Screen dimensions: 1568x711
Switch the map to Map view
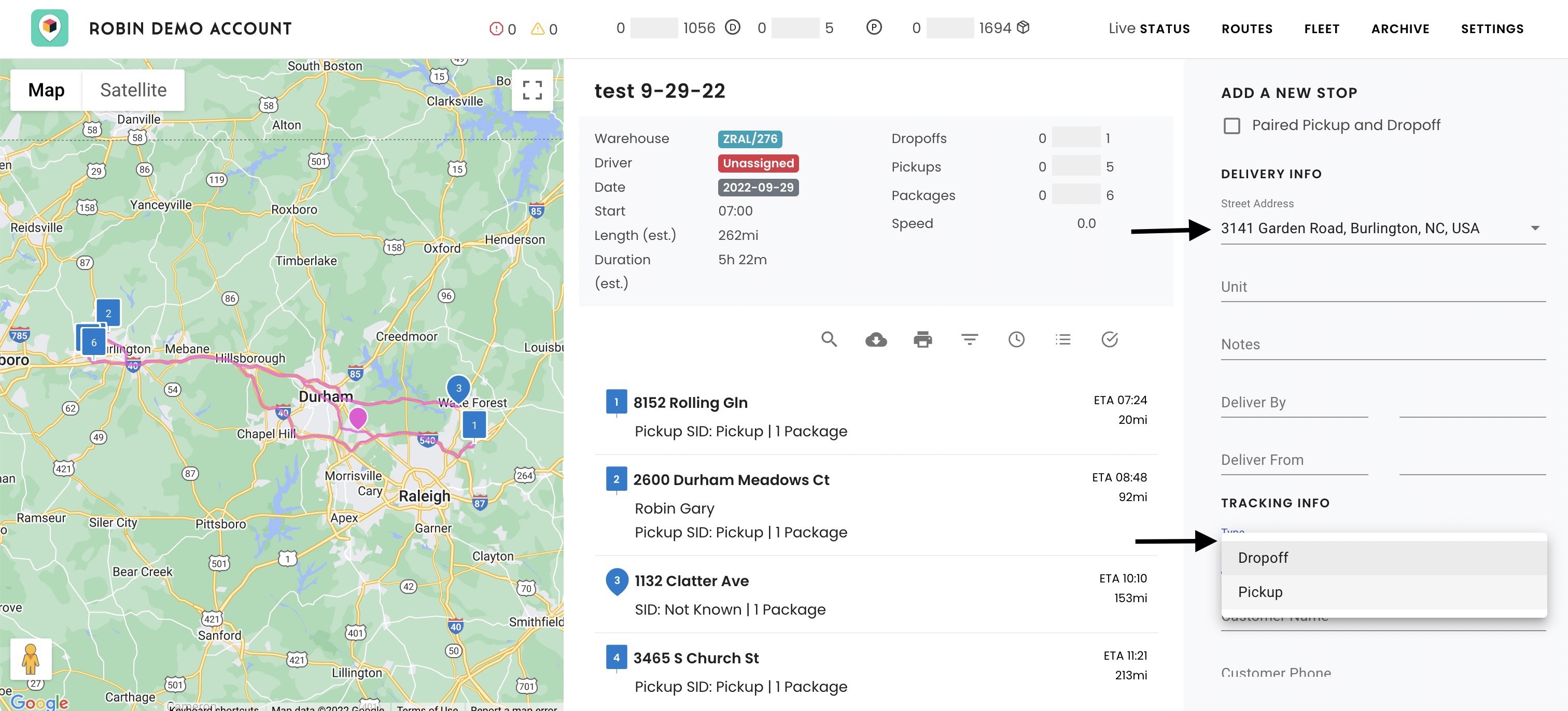pos(46,90)
